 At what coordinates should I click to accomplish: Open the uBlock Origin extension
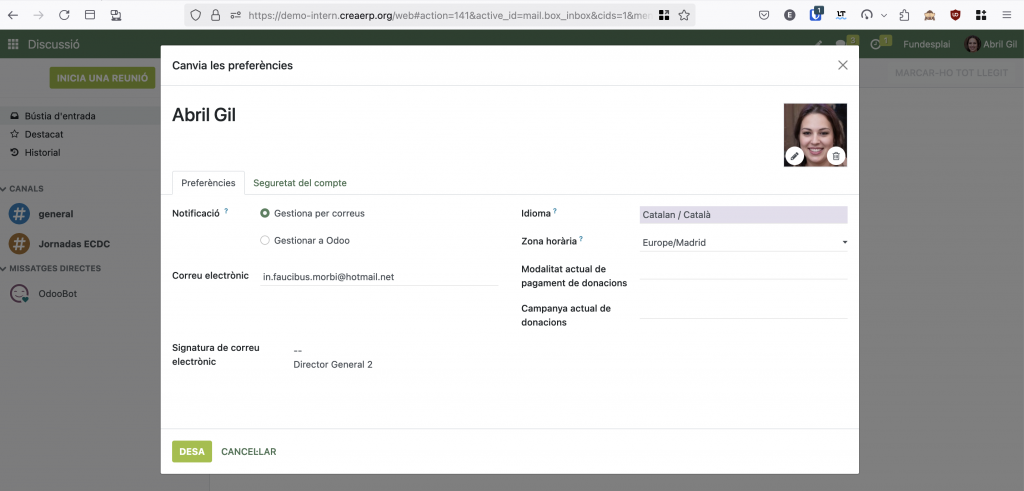click(955, 15)
